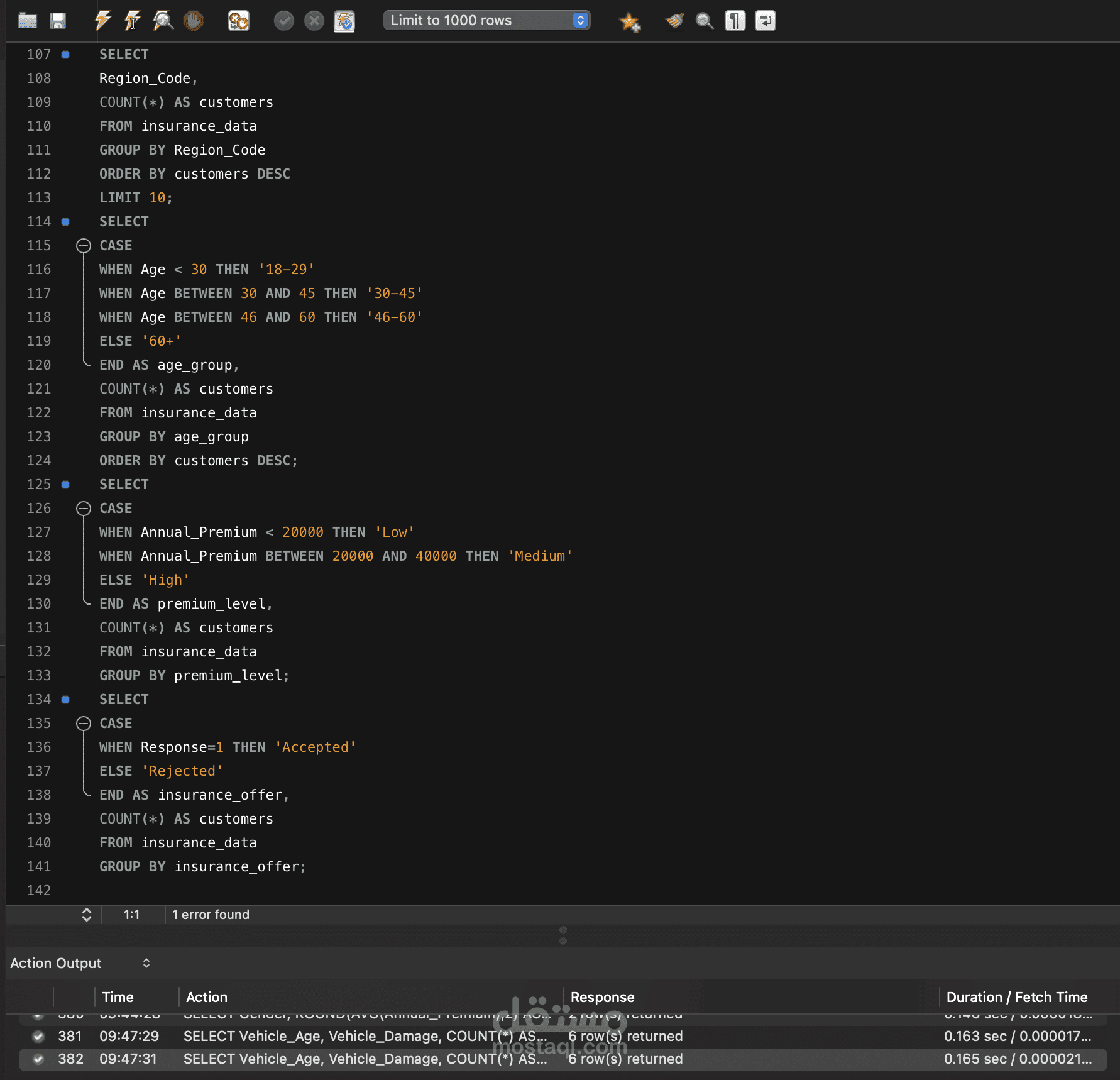Screen dimensions: 1120x1080
Task: Click the statement marker dot on line 125
Action: coord(65,485)
